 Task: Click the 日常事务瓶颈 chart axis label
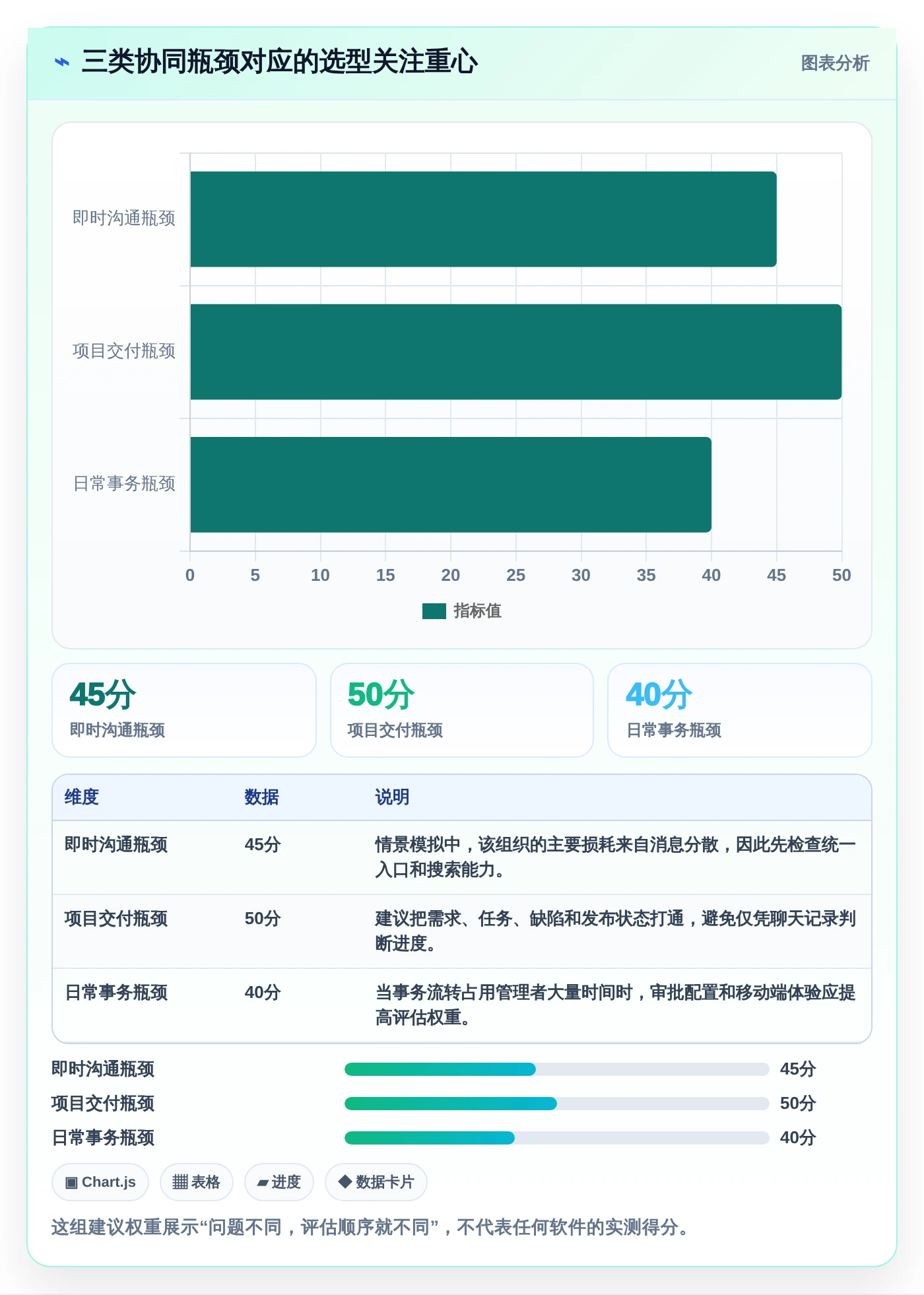pyautogui.click(x=124, y=484)
